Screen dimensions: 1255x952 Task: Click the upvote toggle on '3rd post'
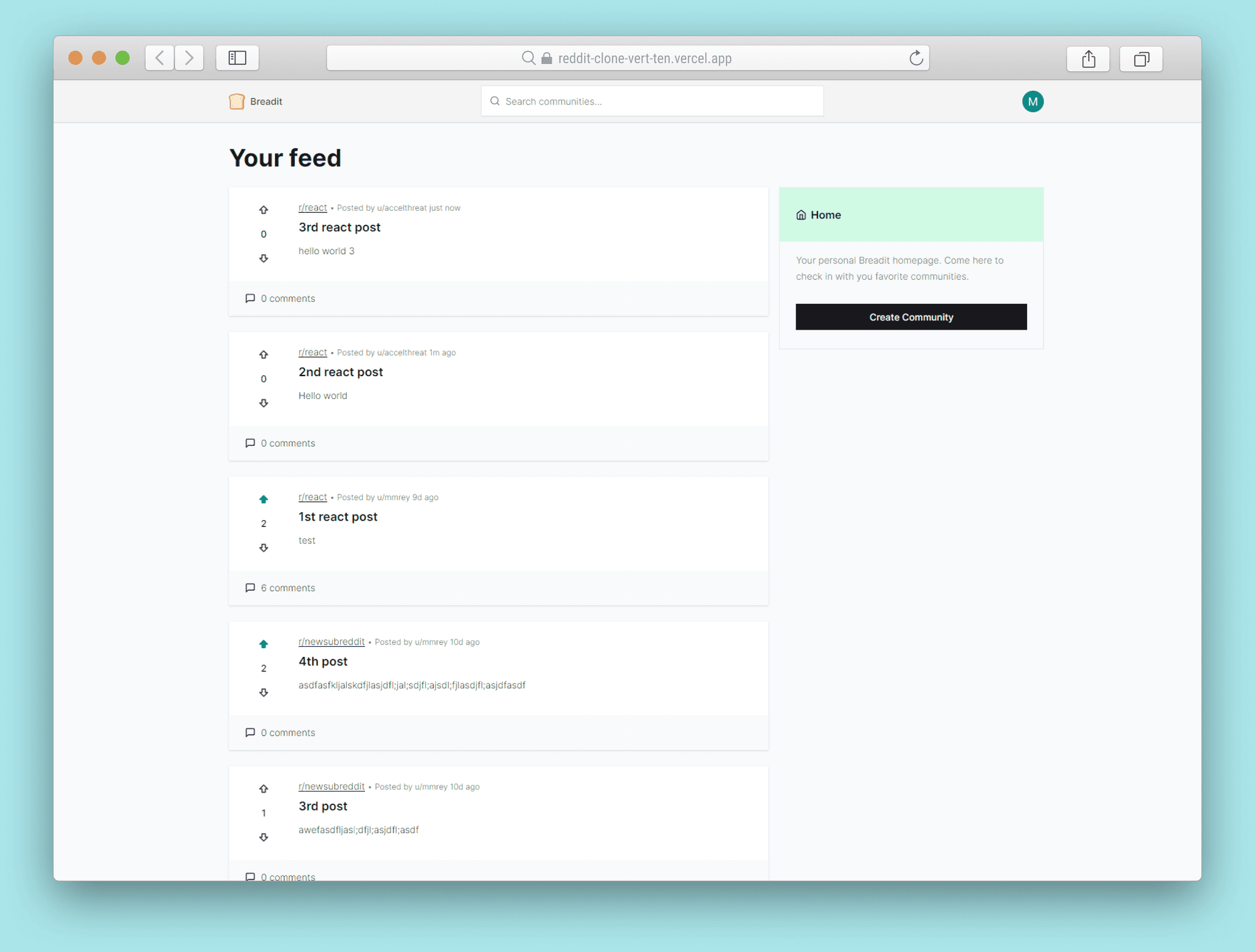click(264, 789)
